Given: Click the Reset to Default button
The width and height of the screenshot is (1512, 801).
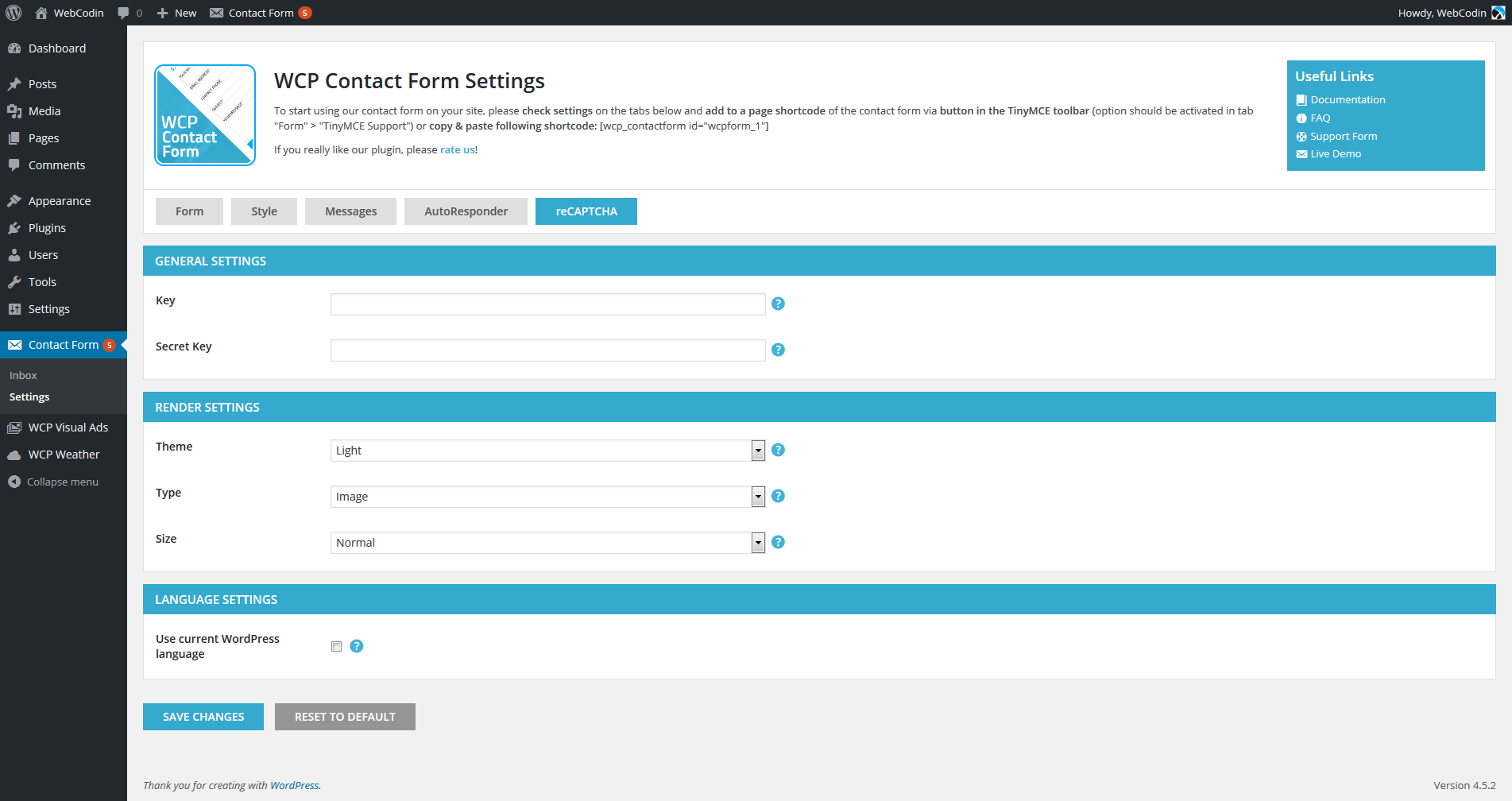Looking at the screenshot, I should [x=345, y=717].
